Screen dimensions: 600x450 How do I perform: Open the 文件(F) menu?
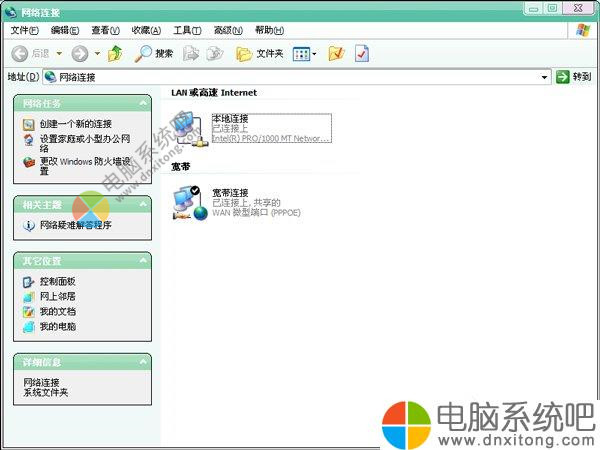pos(25,30)
